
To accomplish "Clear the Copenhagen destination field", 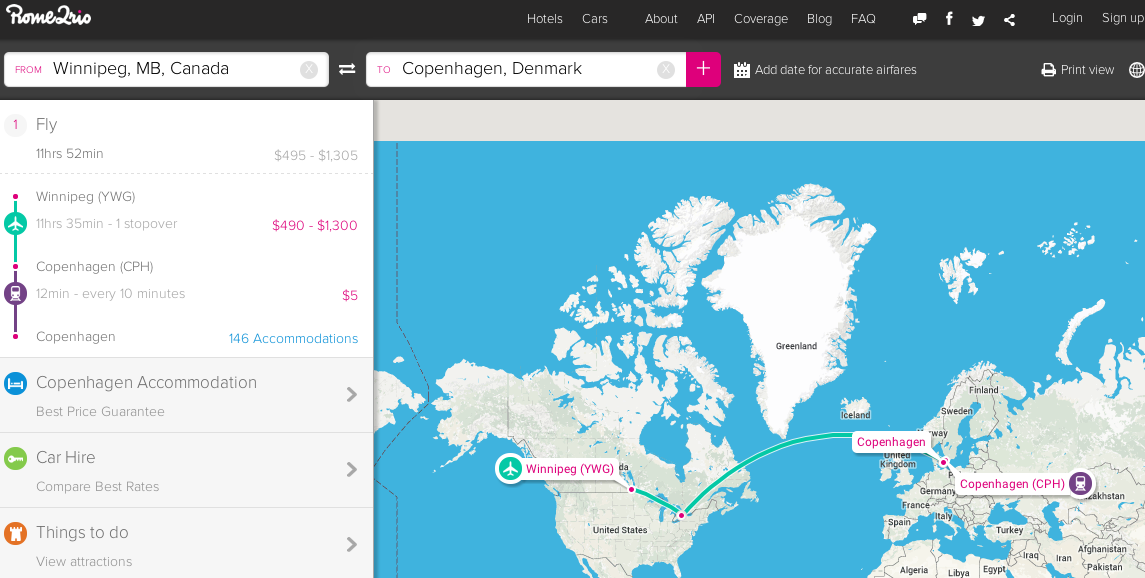I will (x=666, y=69).
